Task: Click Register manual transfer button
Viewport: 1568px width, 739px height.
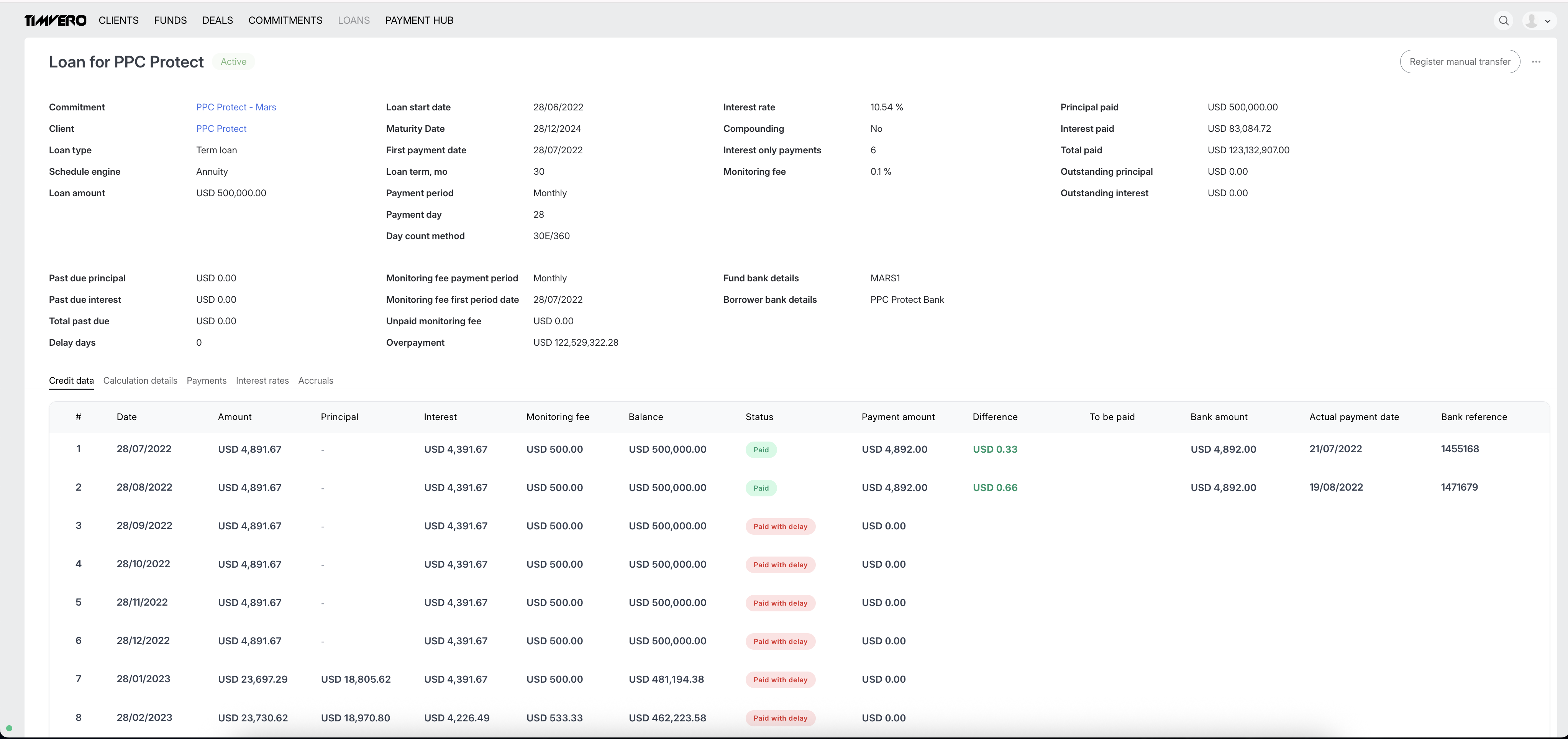Action: click(1459, 61)
